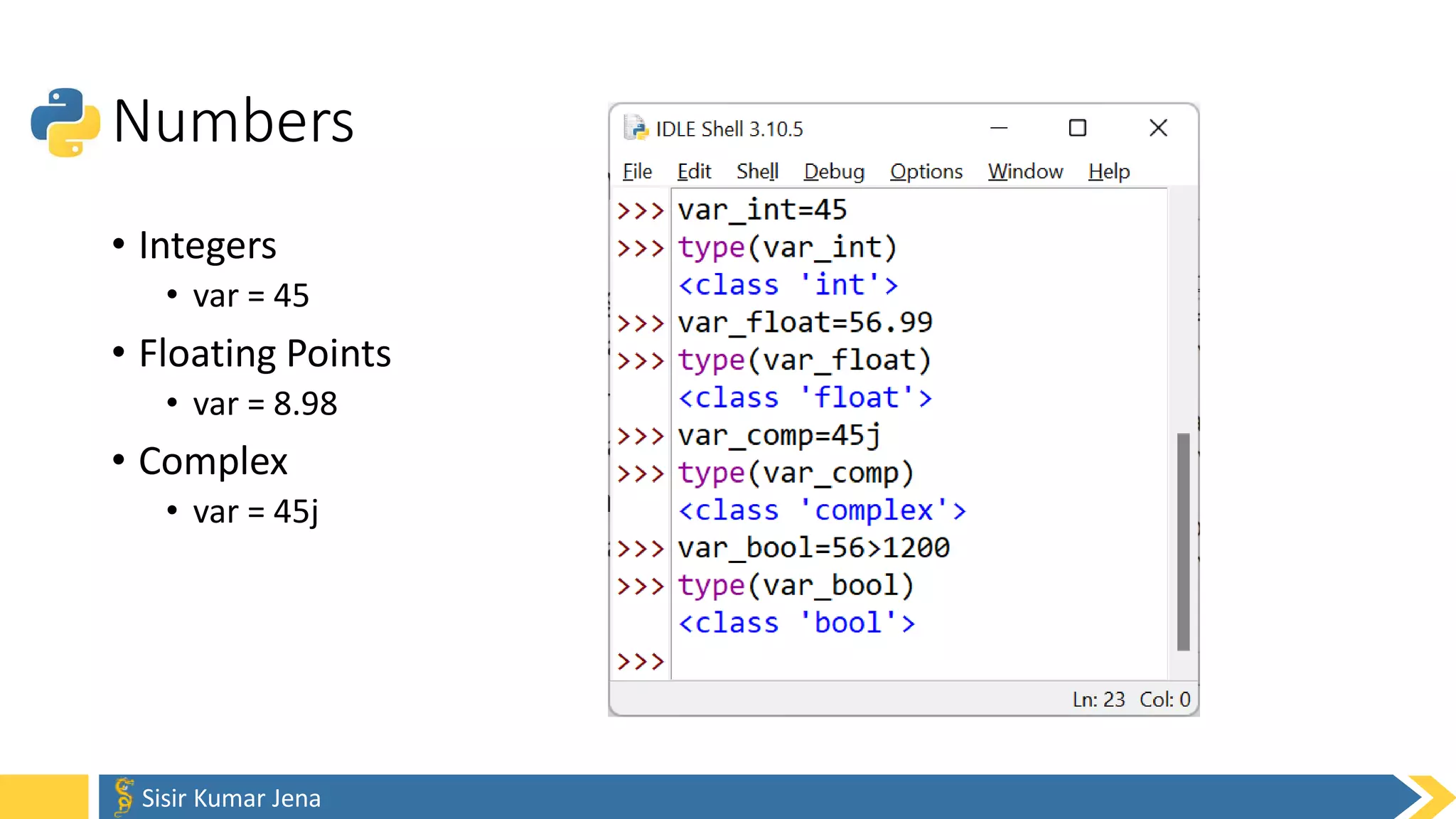Close the IDLE Shell window
1456x819 pixels.
click(1158, 128)
